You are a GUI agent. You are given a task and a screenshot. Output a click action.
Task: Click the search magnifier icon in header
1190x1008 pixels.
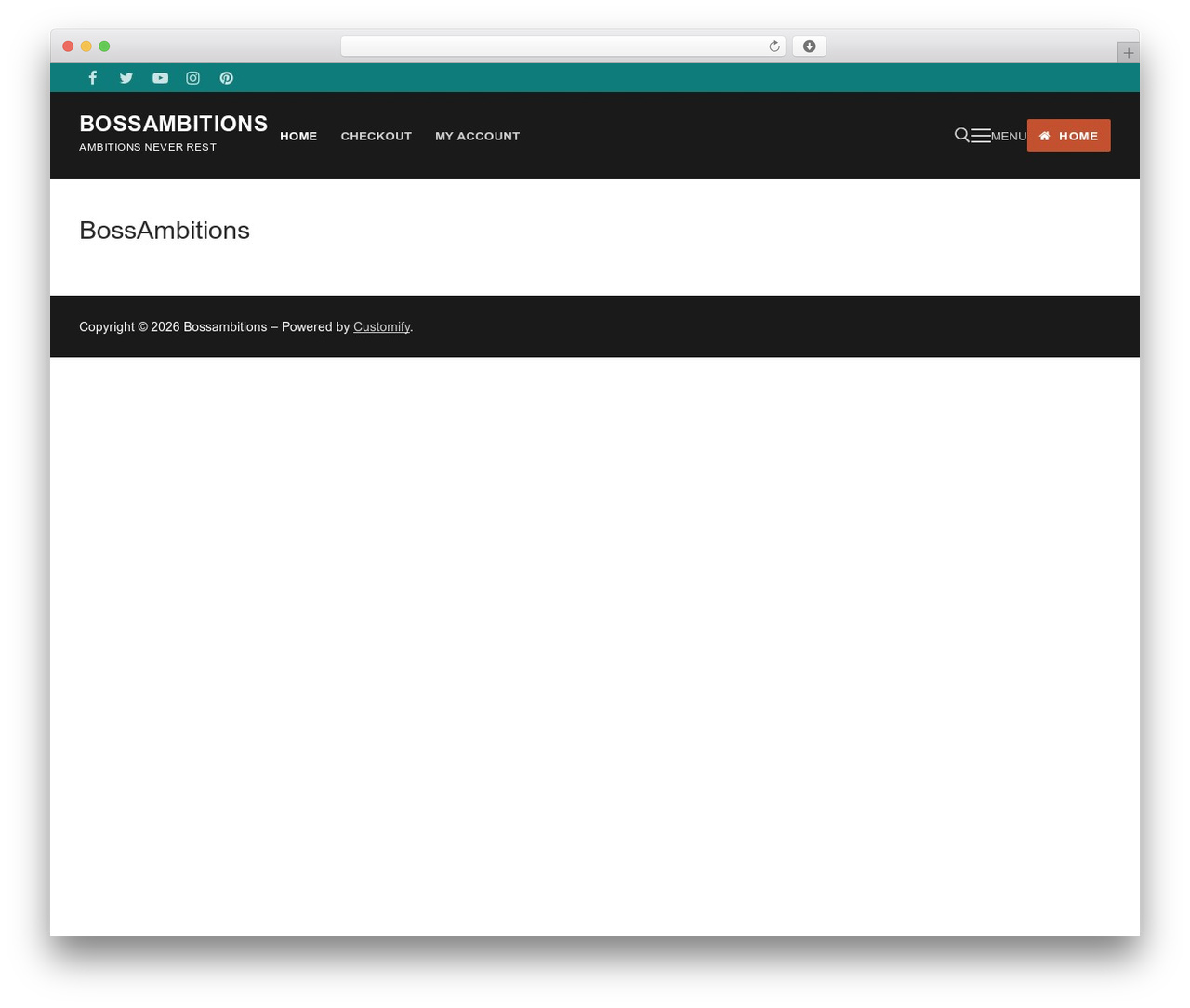pyautogui.click(x=962, y=135)
